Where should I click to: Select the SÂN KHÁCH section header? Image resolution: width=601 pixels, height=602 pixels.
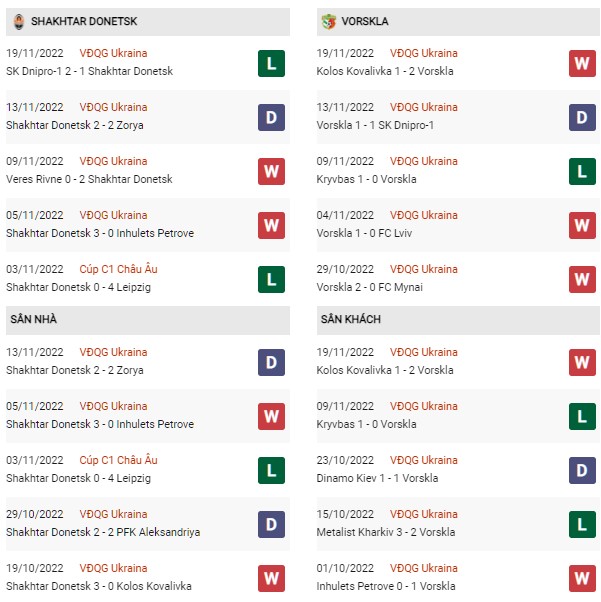[458, 319]
